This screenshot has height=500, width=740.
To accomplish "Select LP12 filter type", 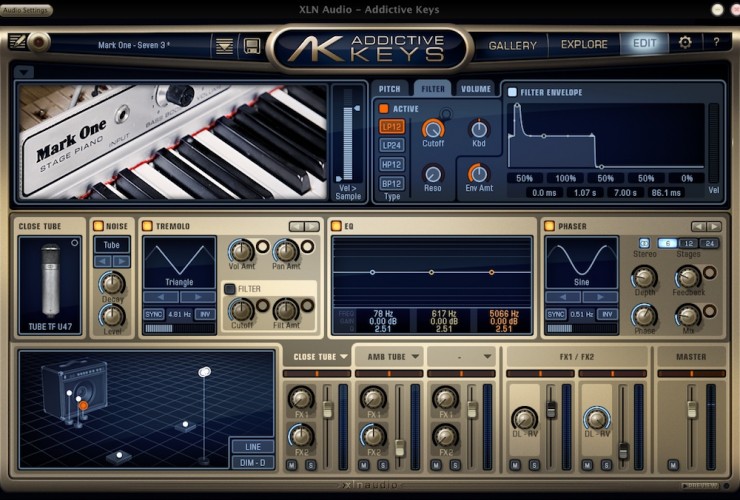I will (392, 127).
